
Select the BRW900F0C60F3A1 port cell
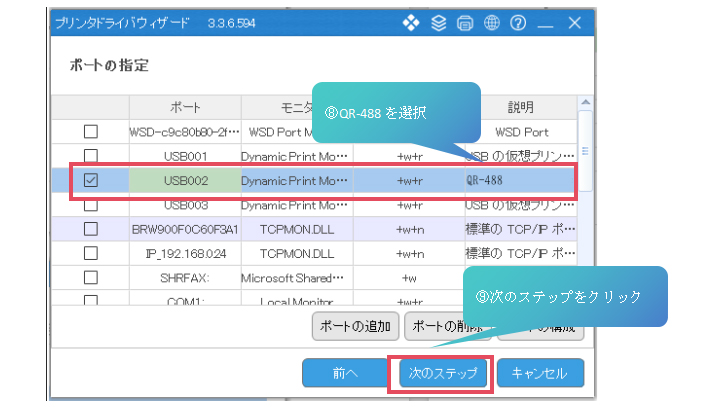click(x=185, y=229)
